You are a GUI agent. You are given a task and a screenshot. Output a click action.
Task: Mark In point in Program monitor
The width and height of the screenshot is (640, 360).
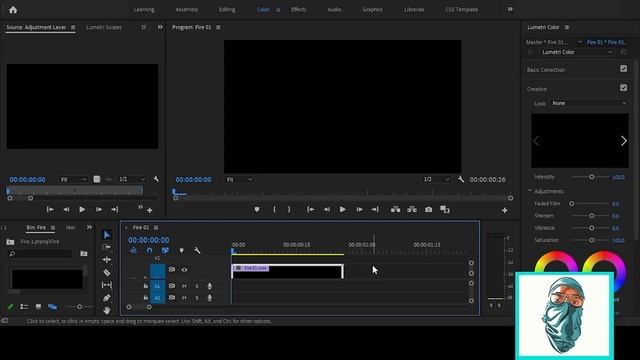(x=274, y=209)
